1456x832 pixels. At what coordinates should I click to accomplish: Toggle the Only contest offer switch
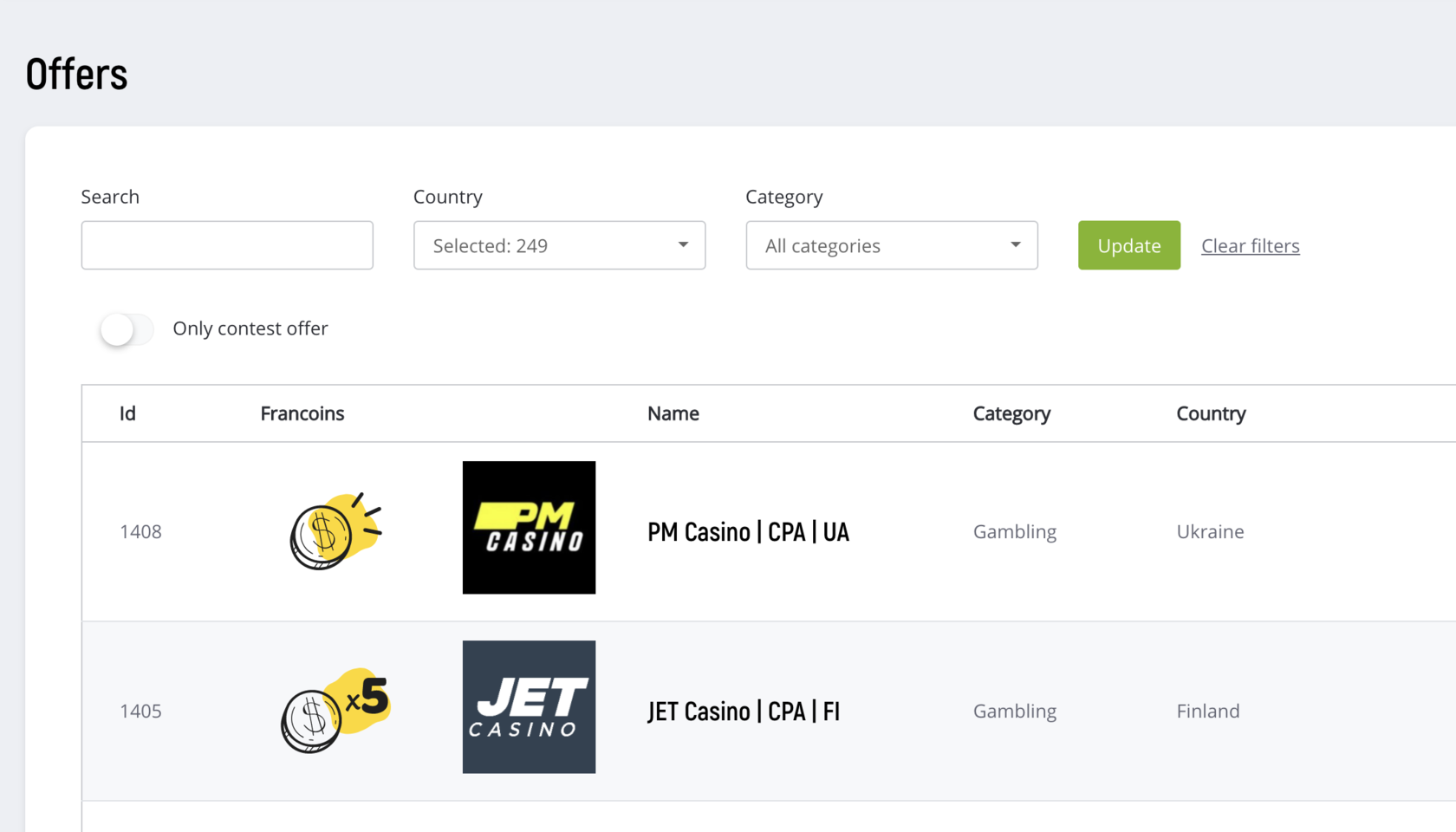(127, 329)
